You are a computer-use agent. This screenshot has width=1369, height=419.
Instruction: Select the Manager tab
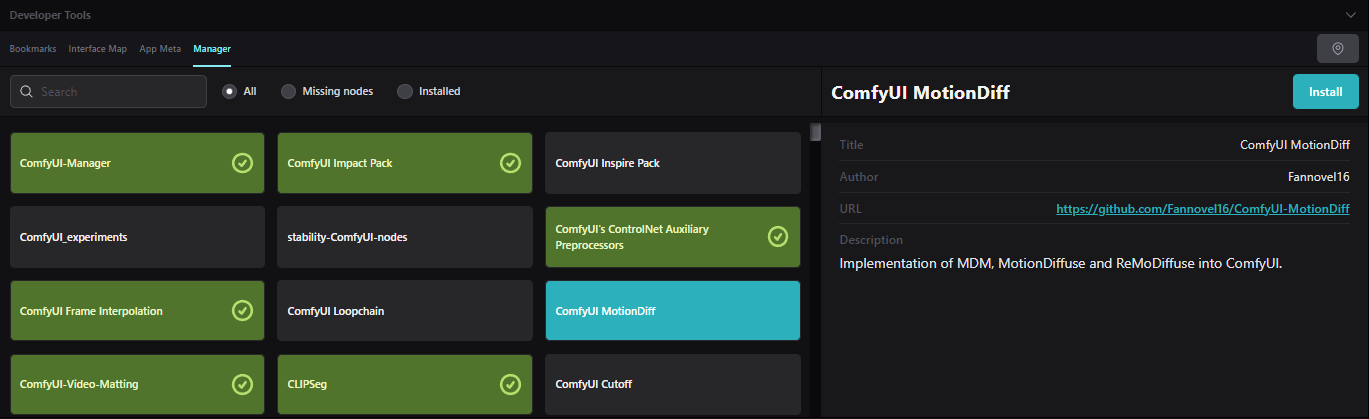212,48
